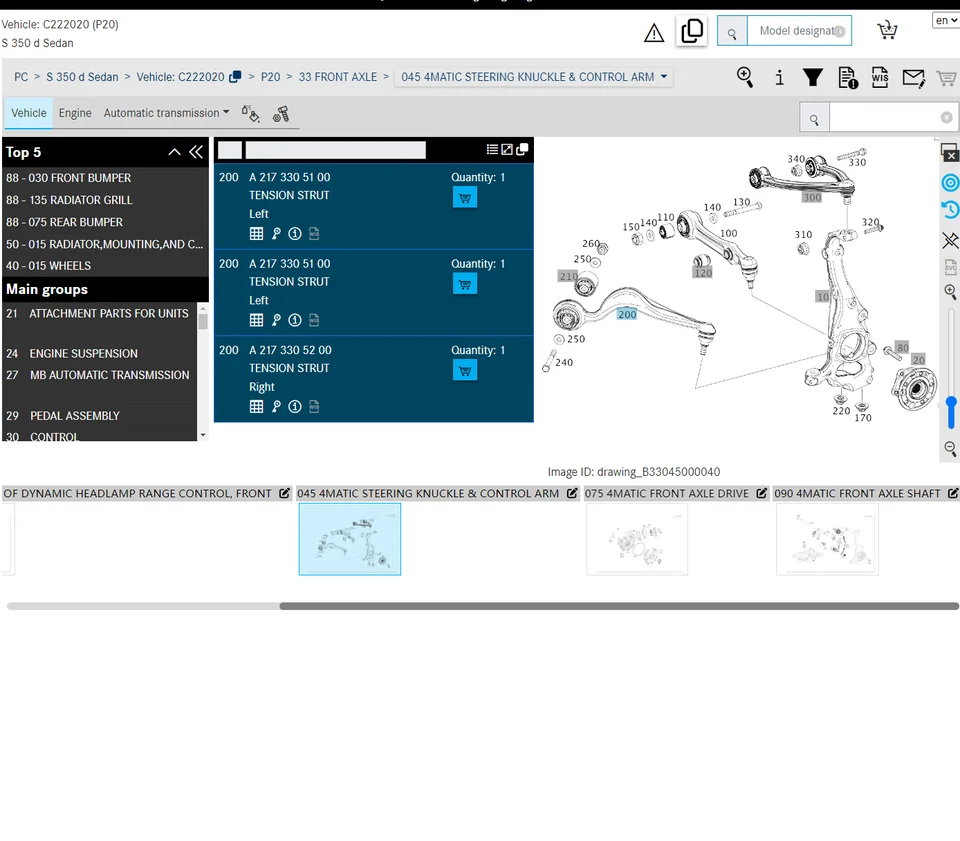The height and width of the screenshot is (841, 960).
Task: Click the blue history clock icon
Action: point(950,210)
